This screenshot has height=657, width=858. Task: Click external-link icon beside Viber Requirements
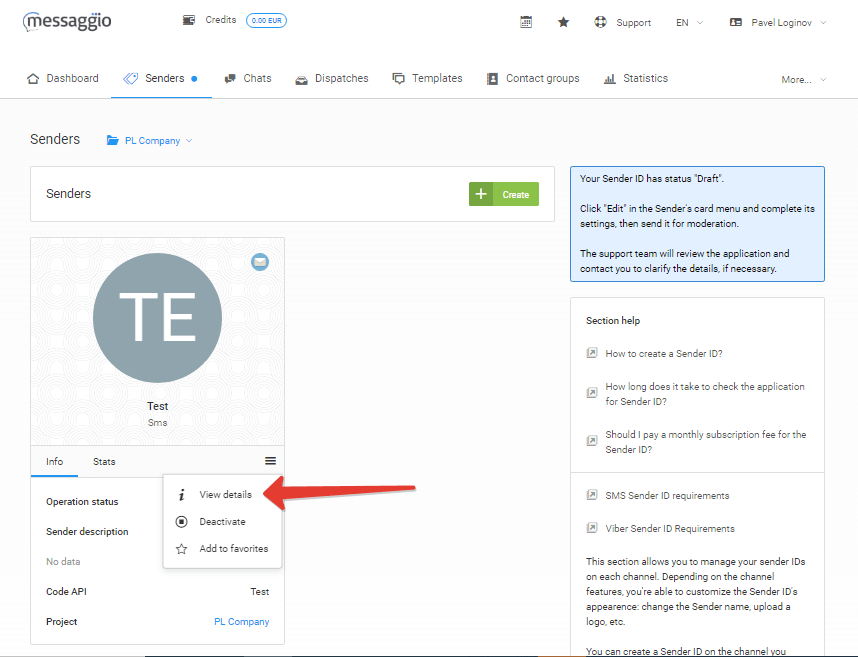592,528
